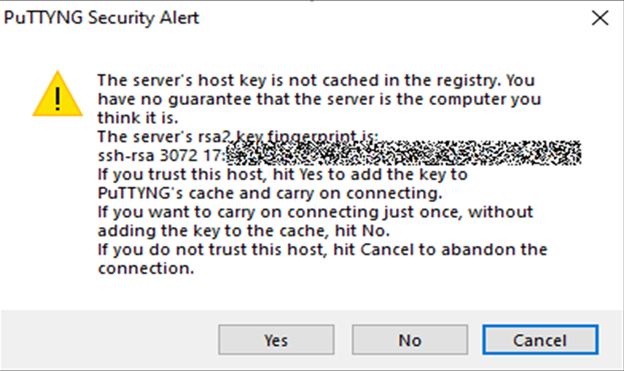This screenshot has height=371, width=624.
Task: Click the 'rsa2 key fingerprint is:' line
Action: pos(238,137)
